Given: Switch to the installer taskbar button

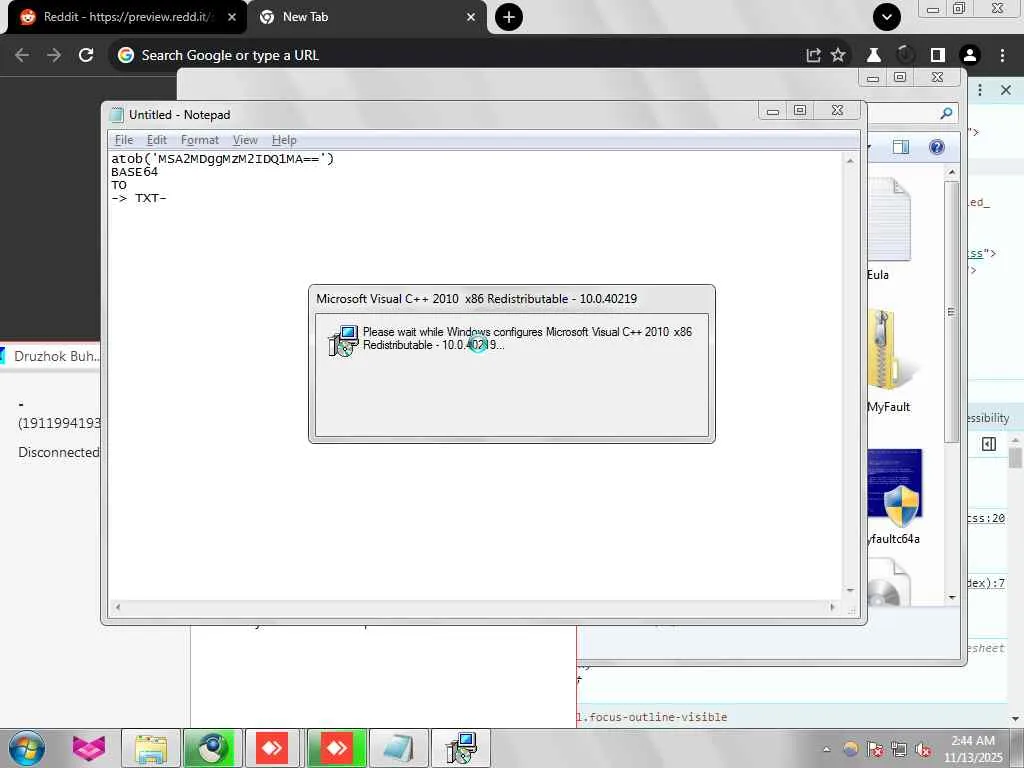Looking at the screenshot, I should point(461,748).
